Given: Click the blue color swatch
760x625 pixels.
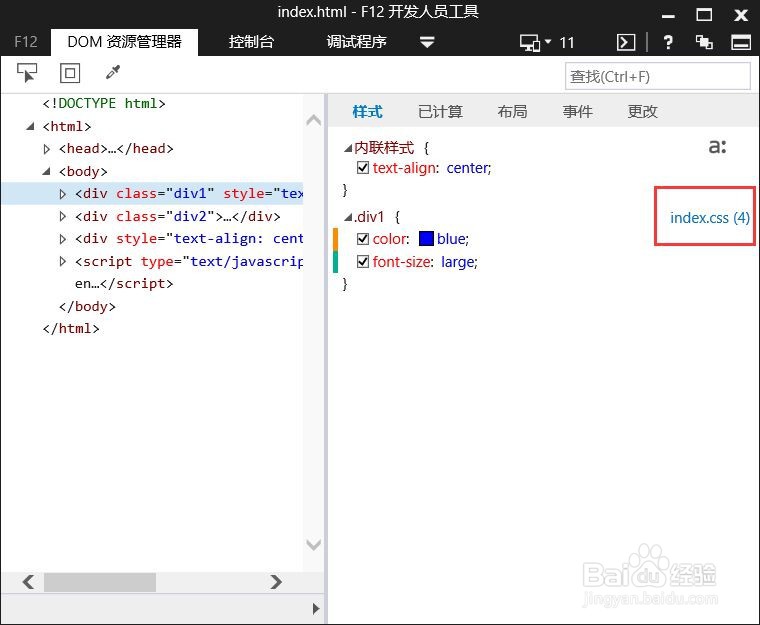Looking at the screenshot, I should point(426,239).
